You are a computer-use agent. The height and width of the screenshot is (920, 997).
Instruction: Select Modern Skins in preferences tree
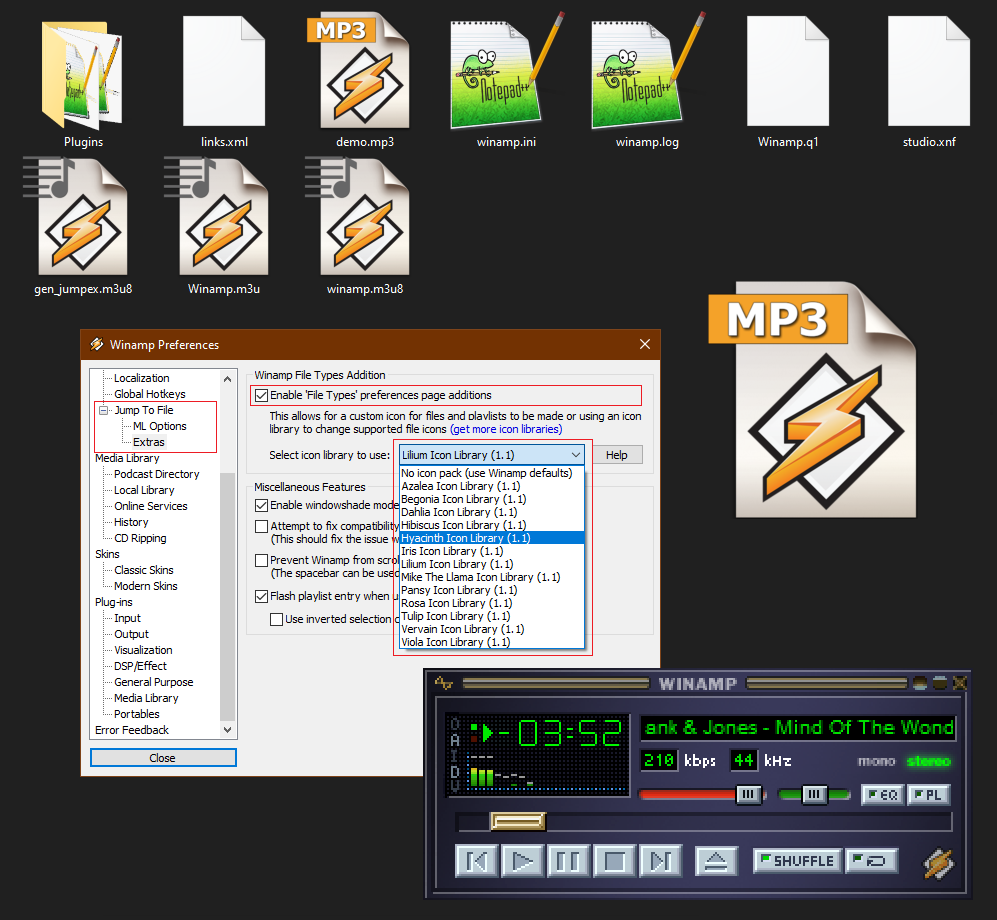(x=146, y=586)
